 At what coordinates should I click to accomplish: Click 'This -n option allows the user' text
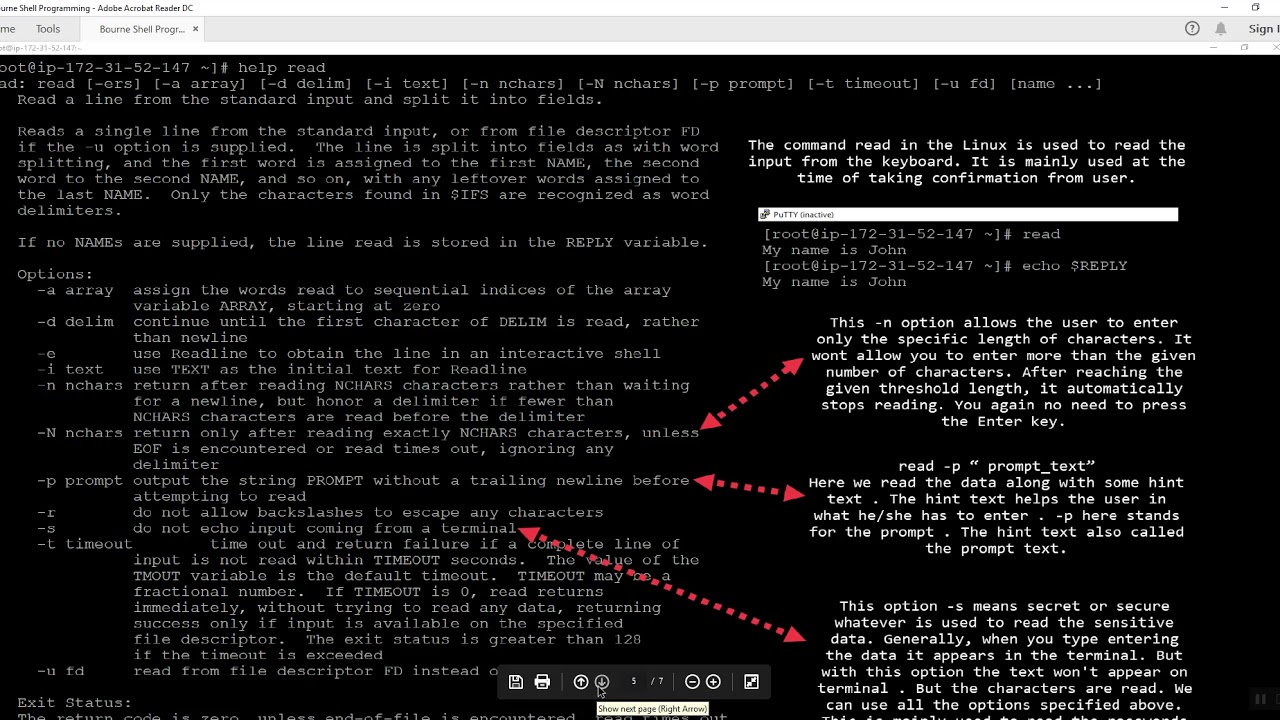(x=1003, y=372)
